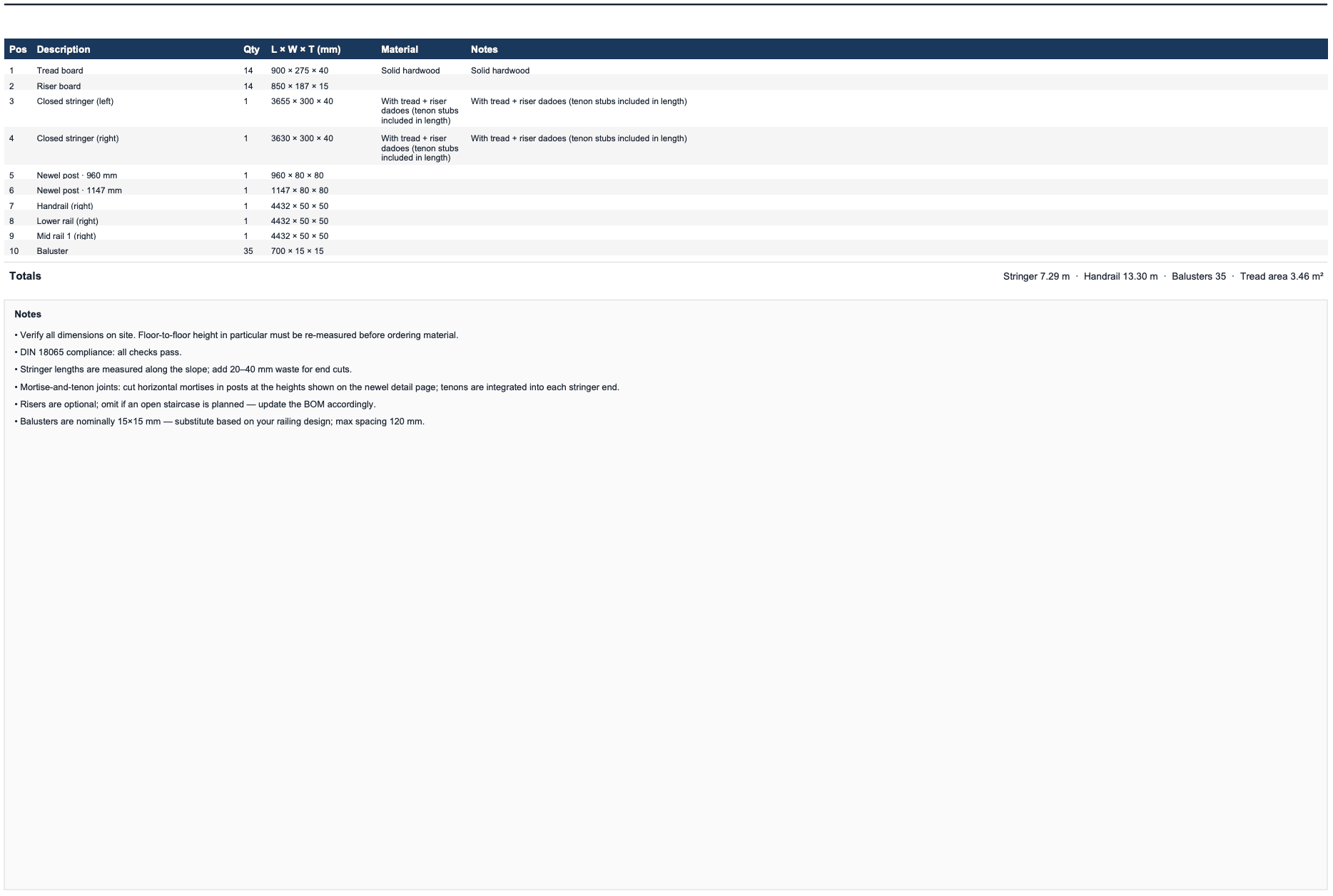1333x896 pixels.
Task: Click the Tread board quantity '14'
Action: pyautogui.click(x=248, y=71)
